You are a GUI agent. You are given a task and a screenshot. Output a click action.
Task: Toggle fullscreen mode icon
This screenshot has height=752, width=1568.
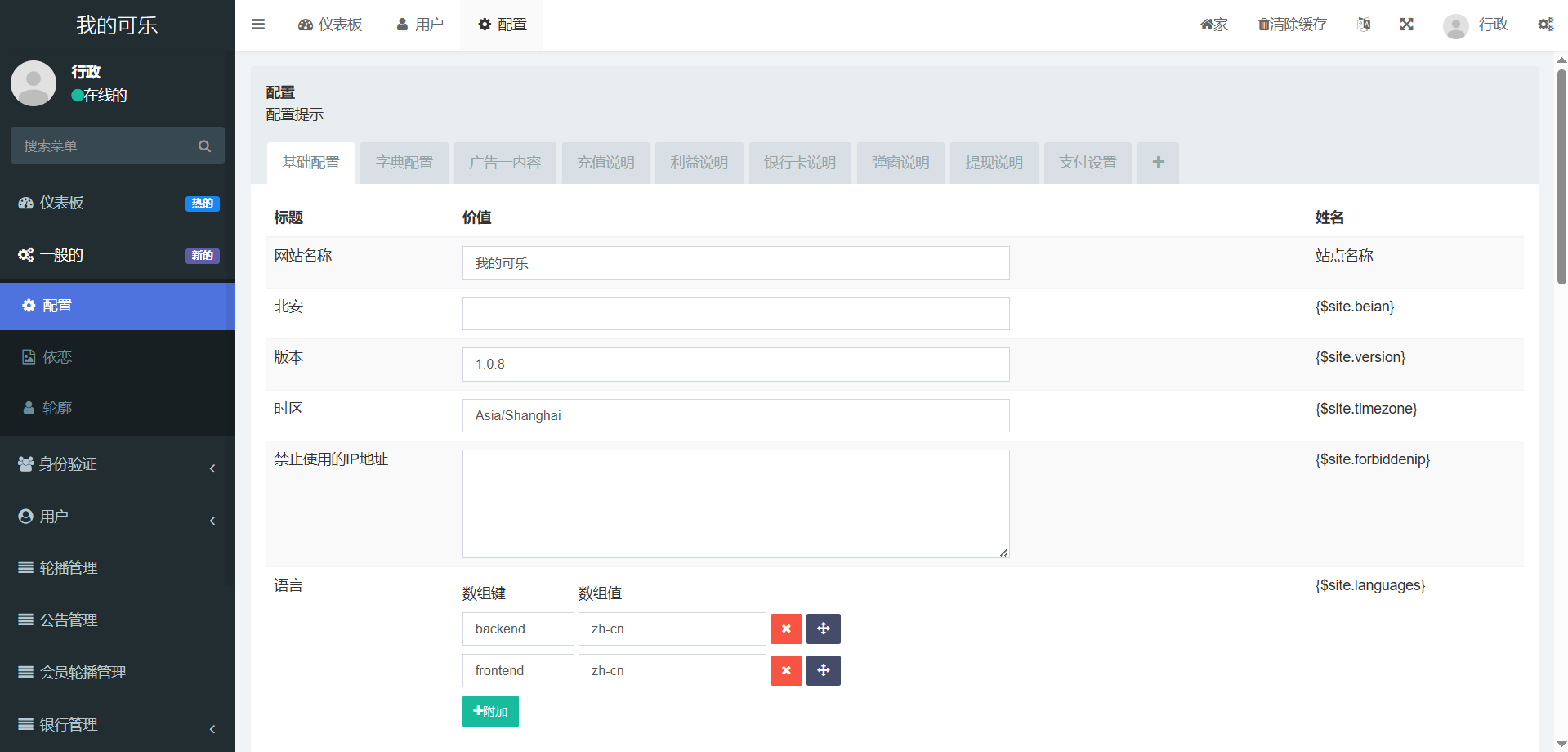coord(1406,25)
